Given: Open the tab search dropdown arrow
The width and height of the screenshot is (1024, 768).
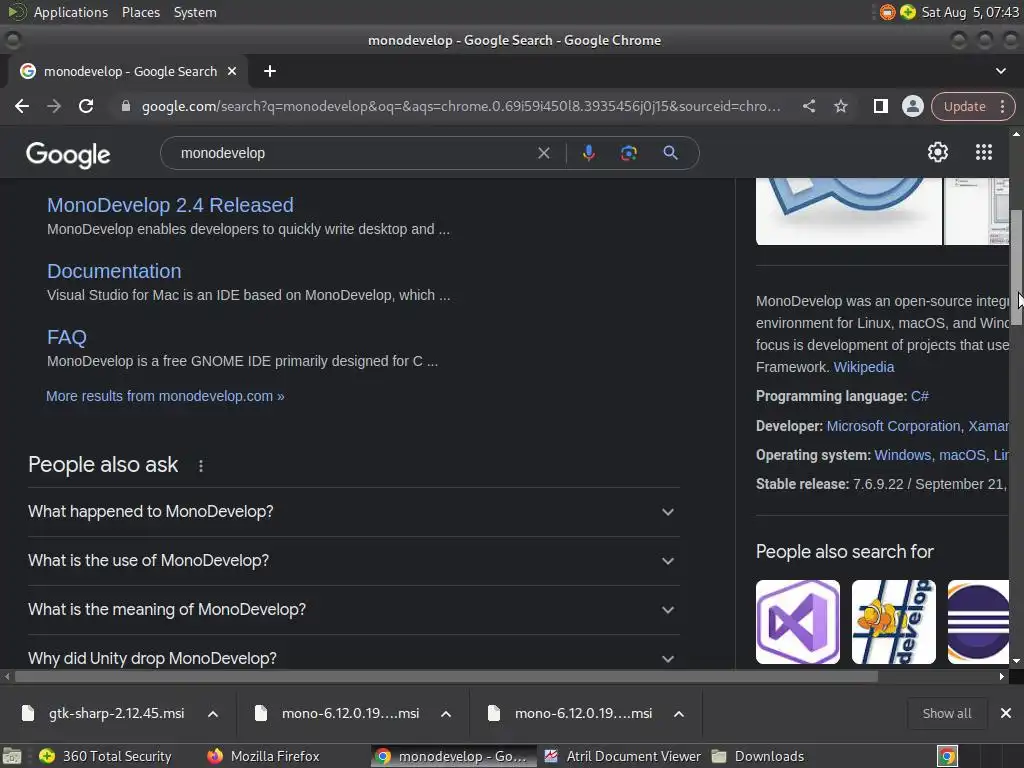Looking at the screenshot, I should [x=1000, y=71].
